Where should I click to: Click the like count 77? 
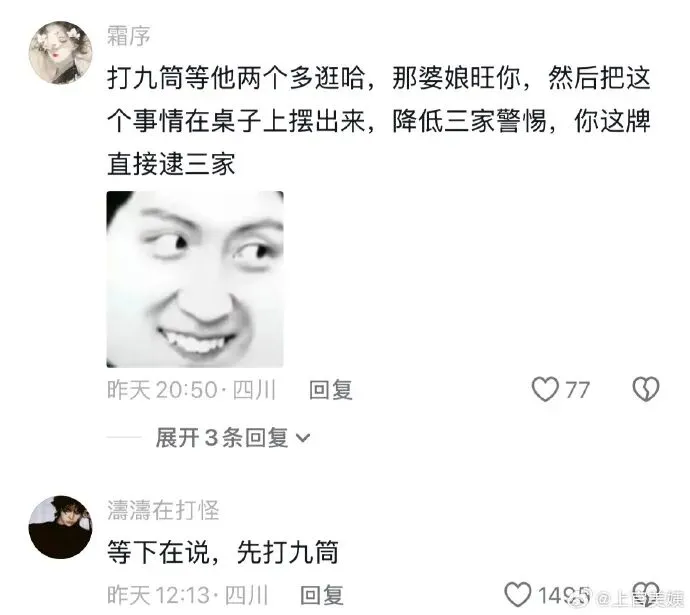point(577,390)
